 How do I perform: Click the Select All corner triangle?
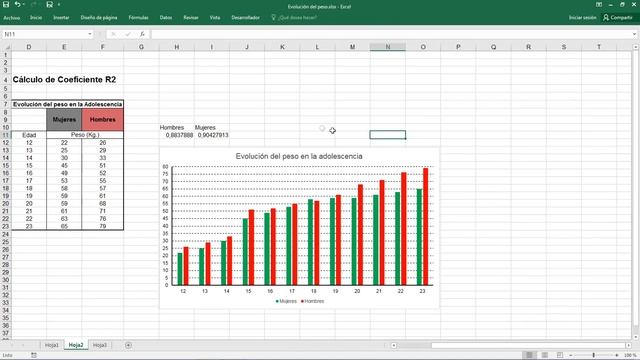point(6,47)
